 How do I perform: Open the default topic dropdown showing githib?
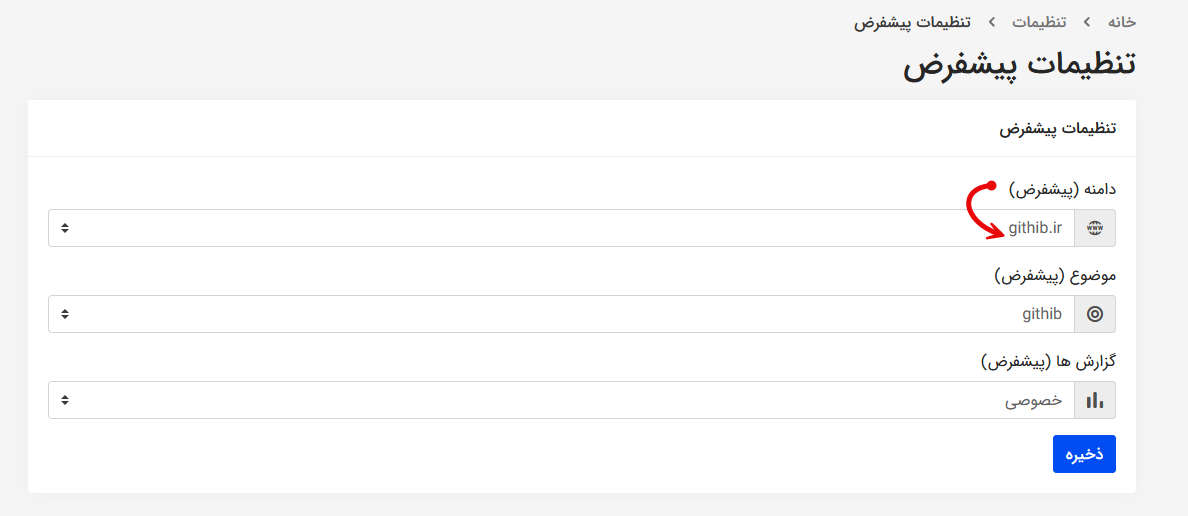560,314
